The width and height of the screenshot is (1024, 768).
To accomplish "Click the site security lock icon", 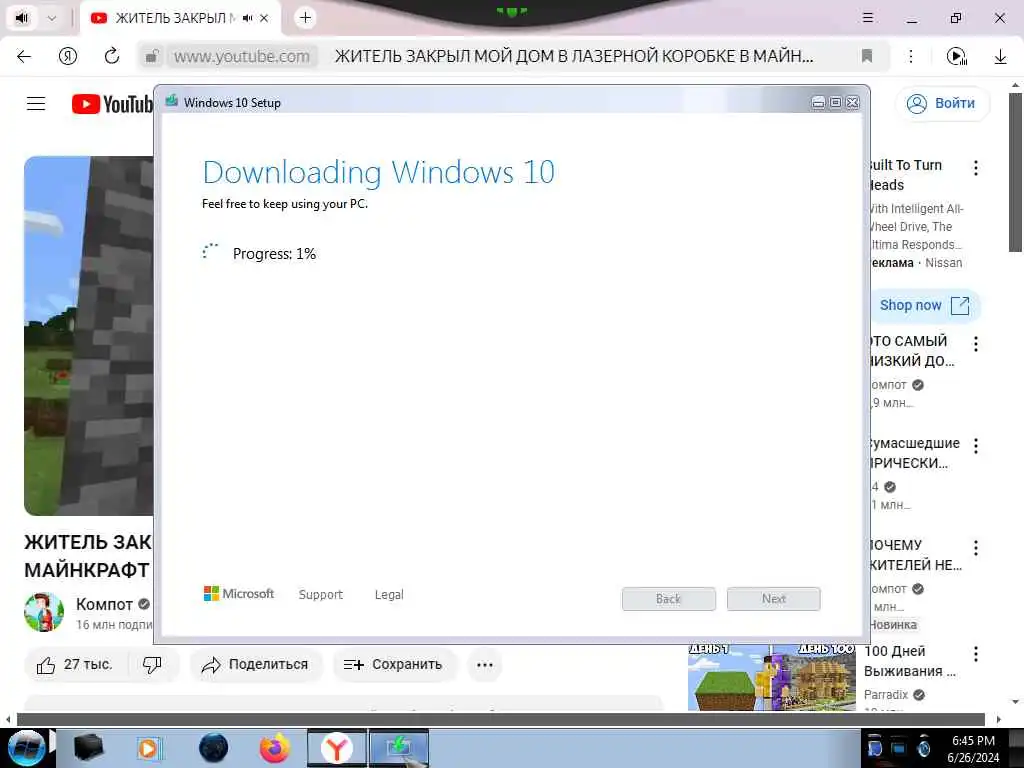I will tap(151, 56).
